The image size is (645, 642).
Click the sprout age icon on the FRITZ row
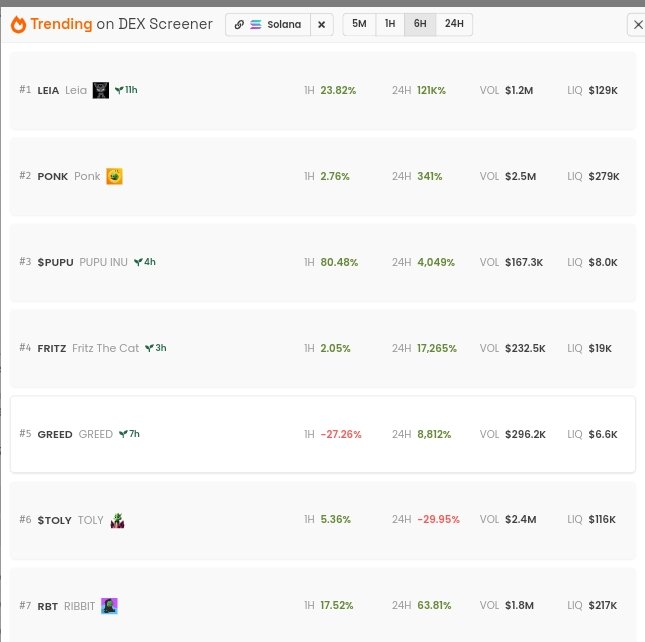149,348
